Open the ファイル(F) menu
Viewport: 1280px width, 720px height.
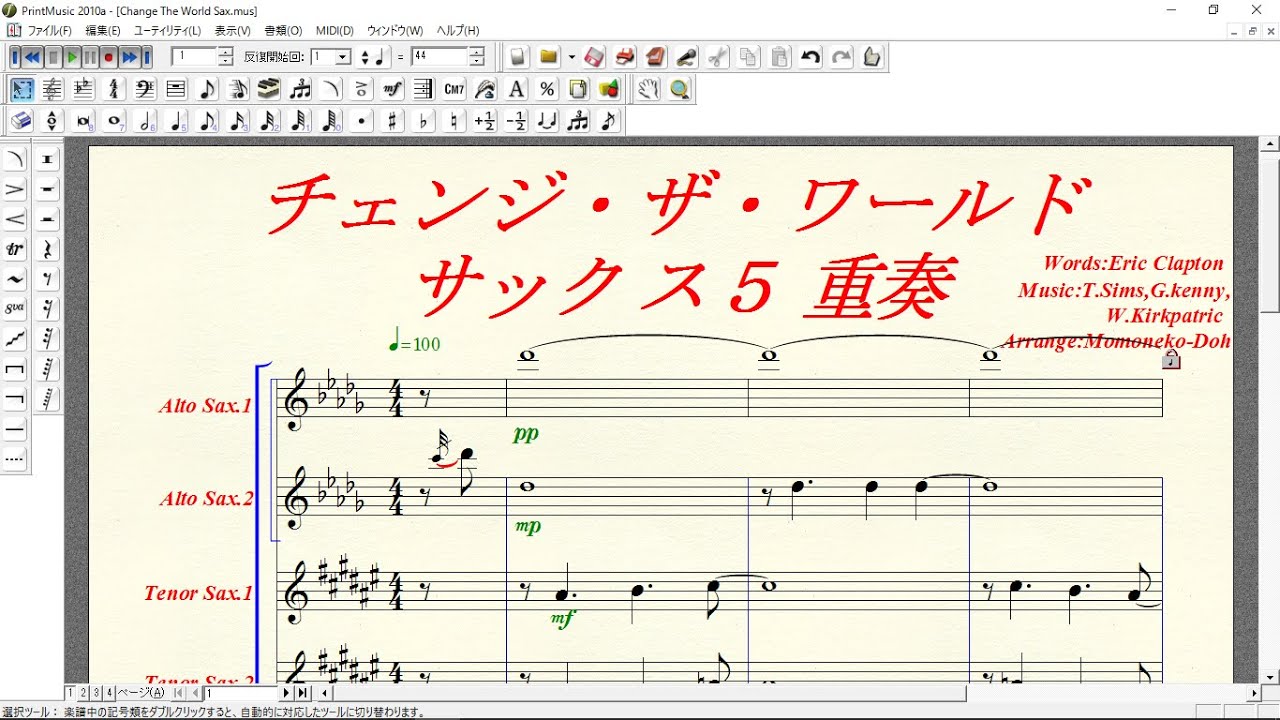pos(50,30)
